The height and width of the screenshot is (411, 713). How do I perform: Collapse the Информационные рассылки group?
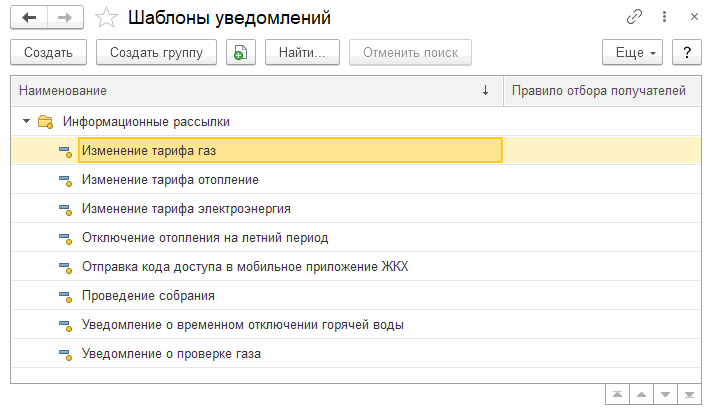[x=26, y=122]
